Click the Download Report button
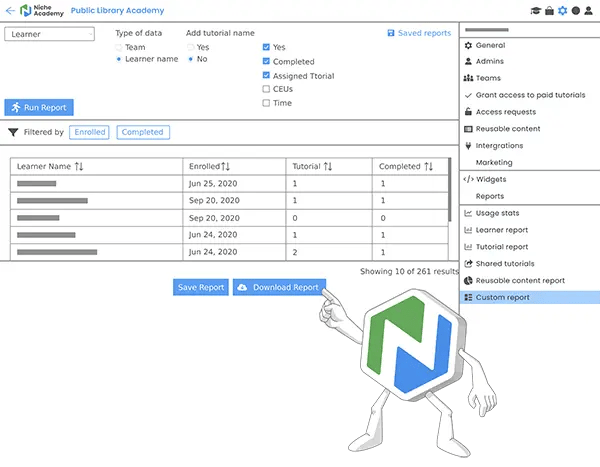Image resolution: width=600 pixels, height=467 pixels. coord(279,287)
